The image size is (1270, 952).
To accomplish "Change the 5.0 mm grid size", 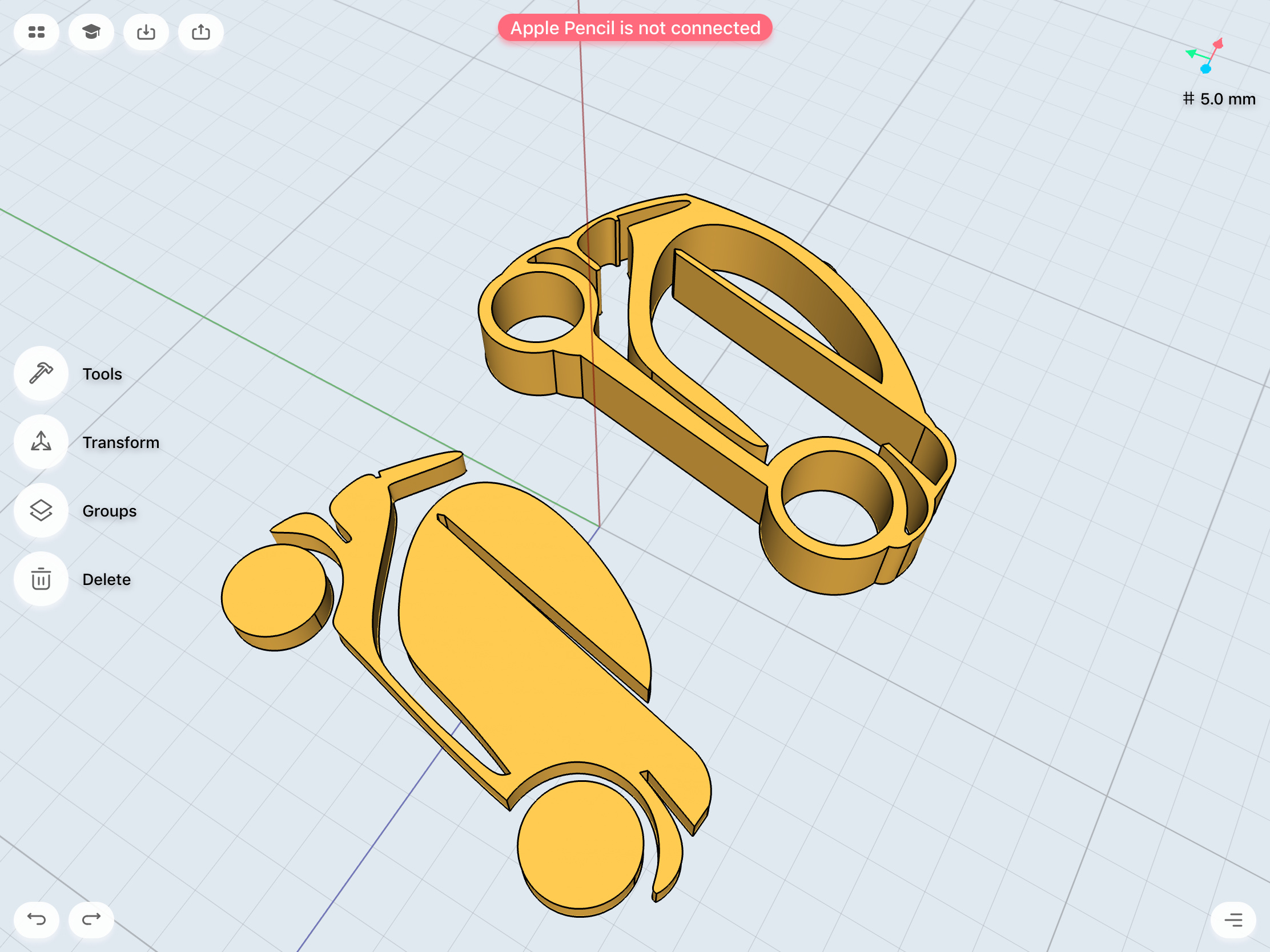I will pos(1219,99).
